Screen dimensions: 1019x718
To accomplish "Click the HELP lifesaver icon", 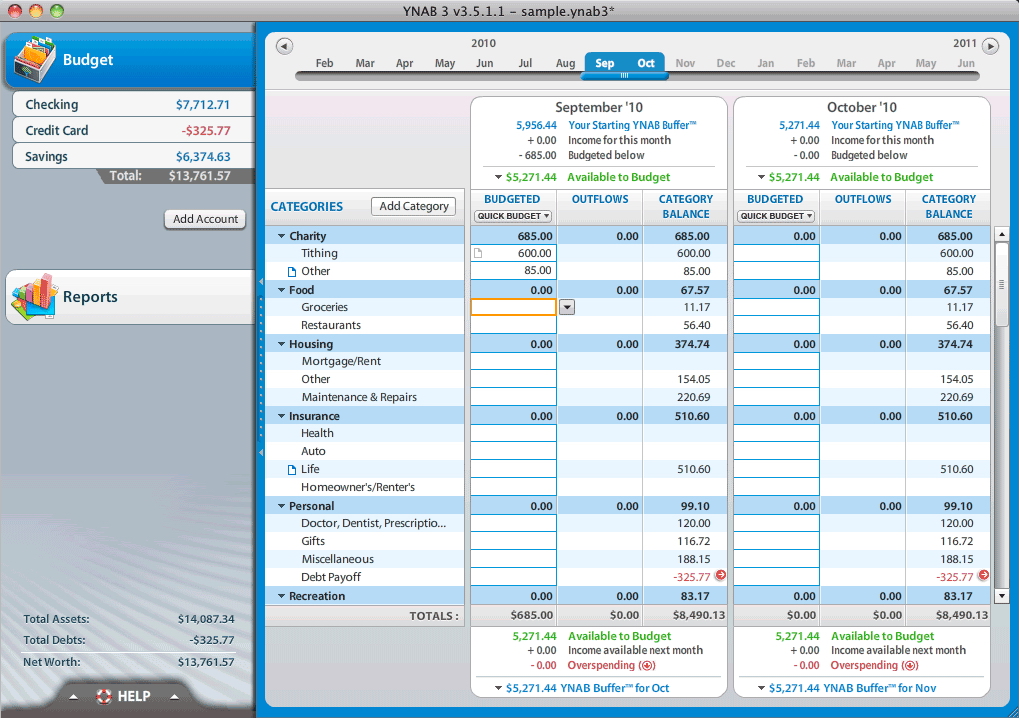I will (103, 696).
